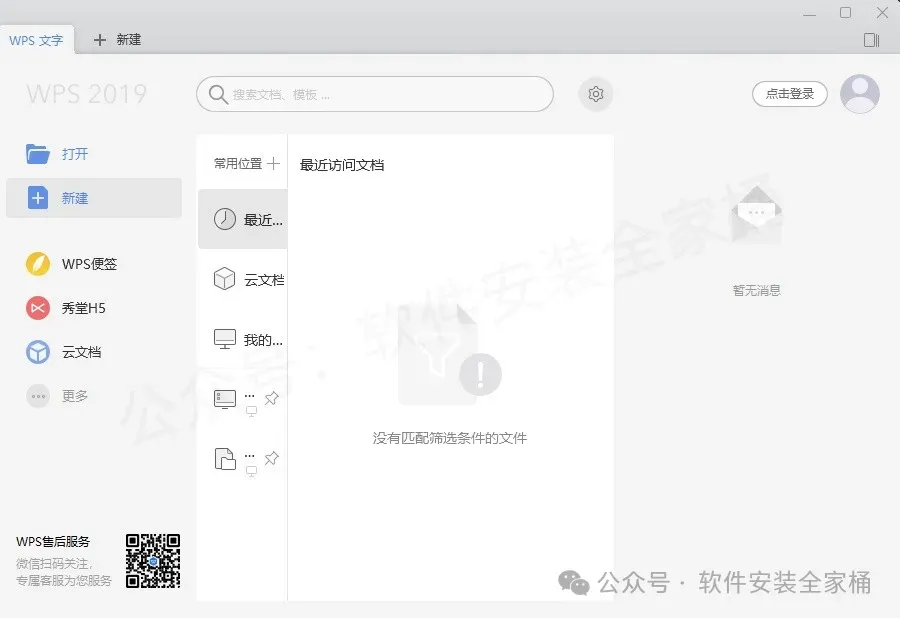The image size is (900, 618).
Task: Maximize the WPS window
Action: click(x=845, y=13)
